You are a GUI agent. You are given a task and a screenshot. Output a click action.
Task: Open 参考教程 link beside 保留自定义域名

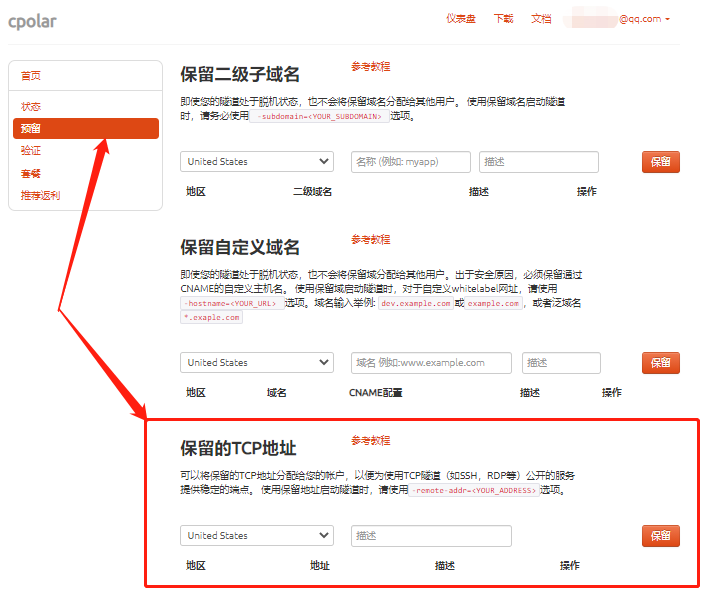pyautogui.click(x=370, y=240)
